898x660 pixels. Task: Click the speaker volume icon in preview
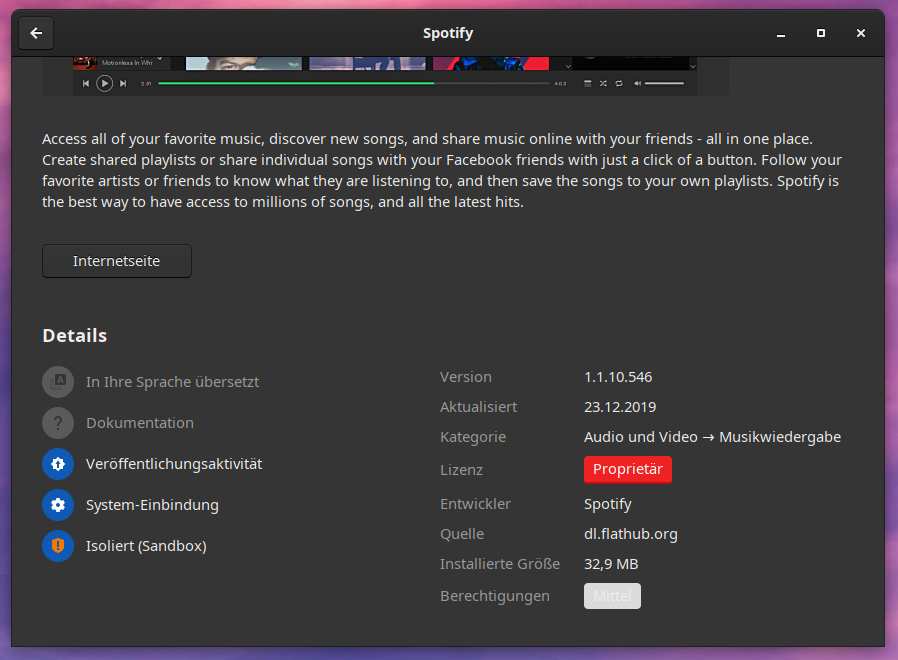point(637,84)
